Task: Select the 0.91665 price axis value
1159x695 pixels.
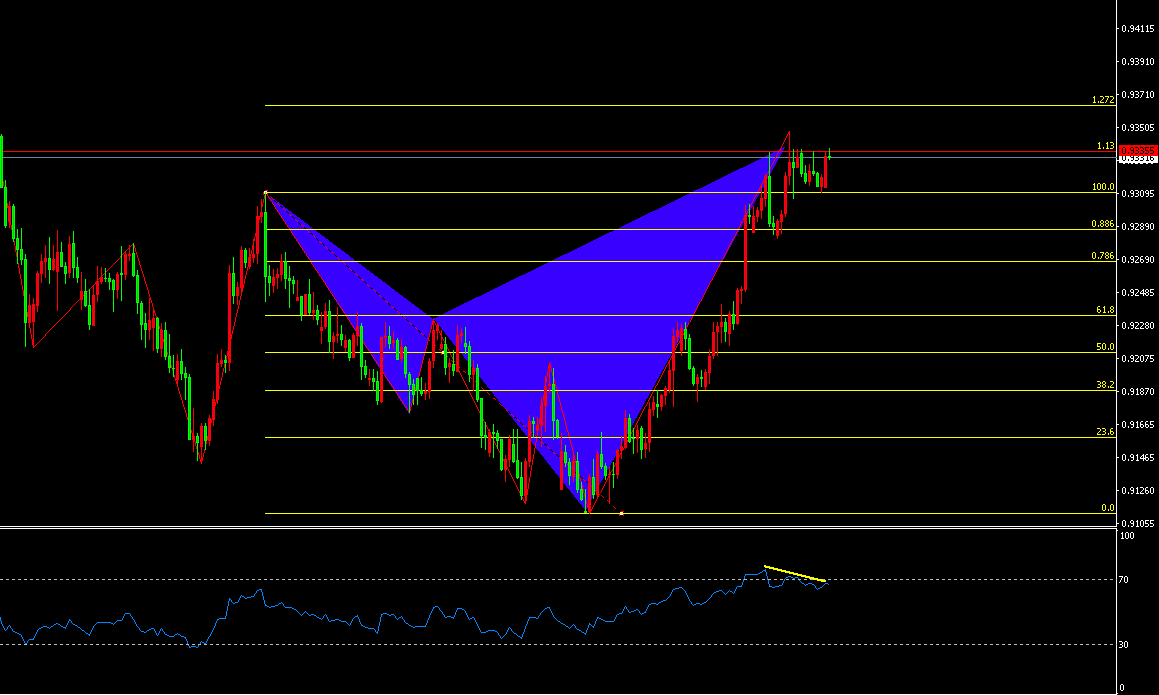Action: coord(1138,424)
